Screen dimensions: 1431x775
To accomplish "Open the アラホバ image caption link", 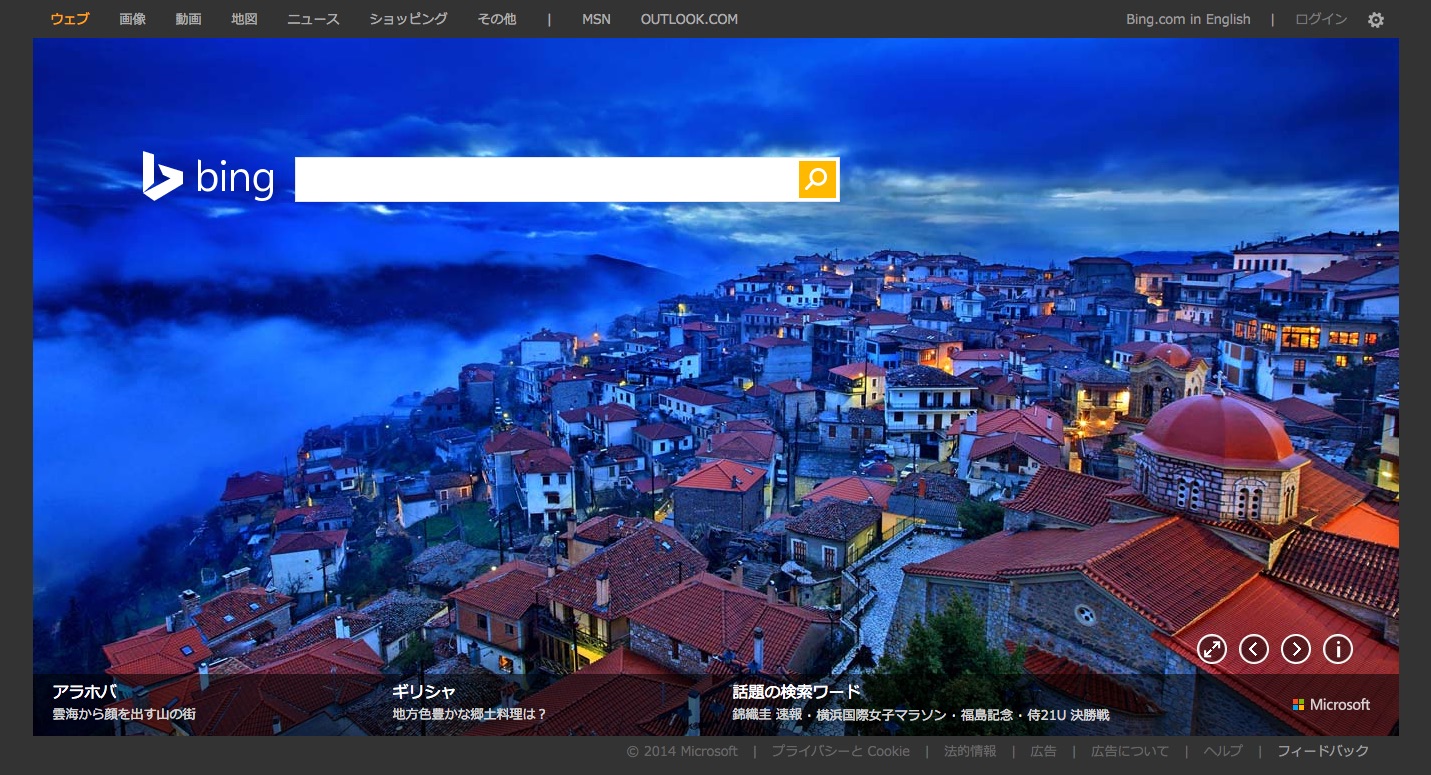I will click(x=85, y=691).
